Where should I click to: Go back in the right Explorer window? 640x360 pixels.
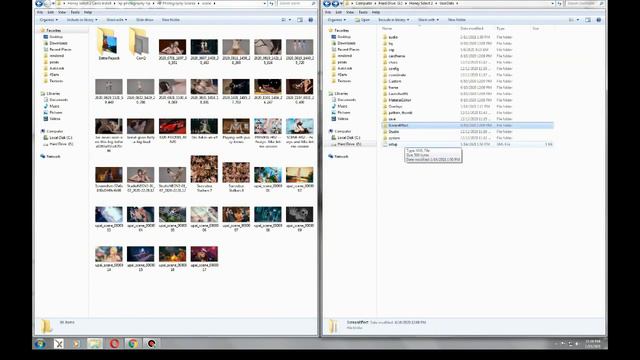coord(327,3)
